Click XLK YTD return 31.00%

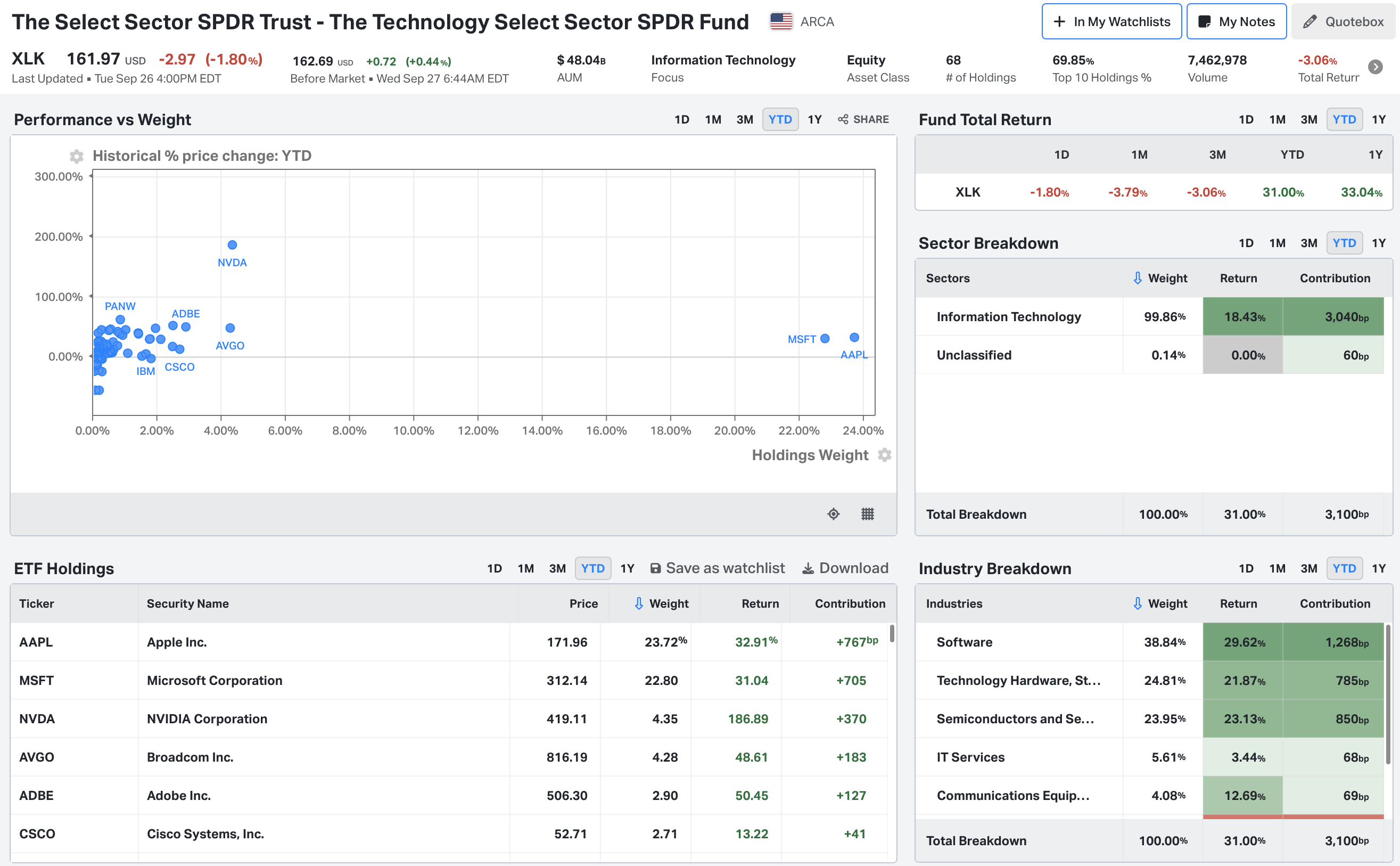click(x=1283, y=192)
